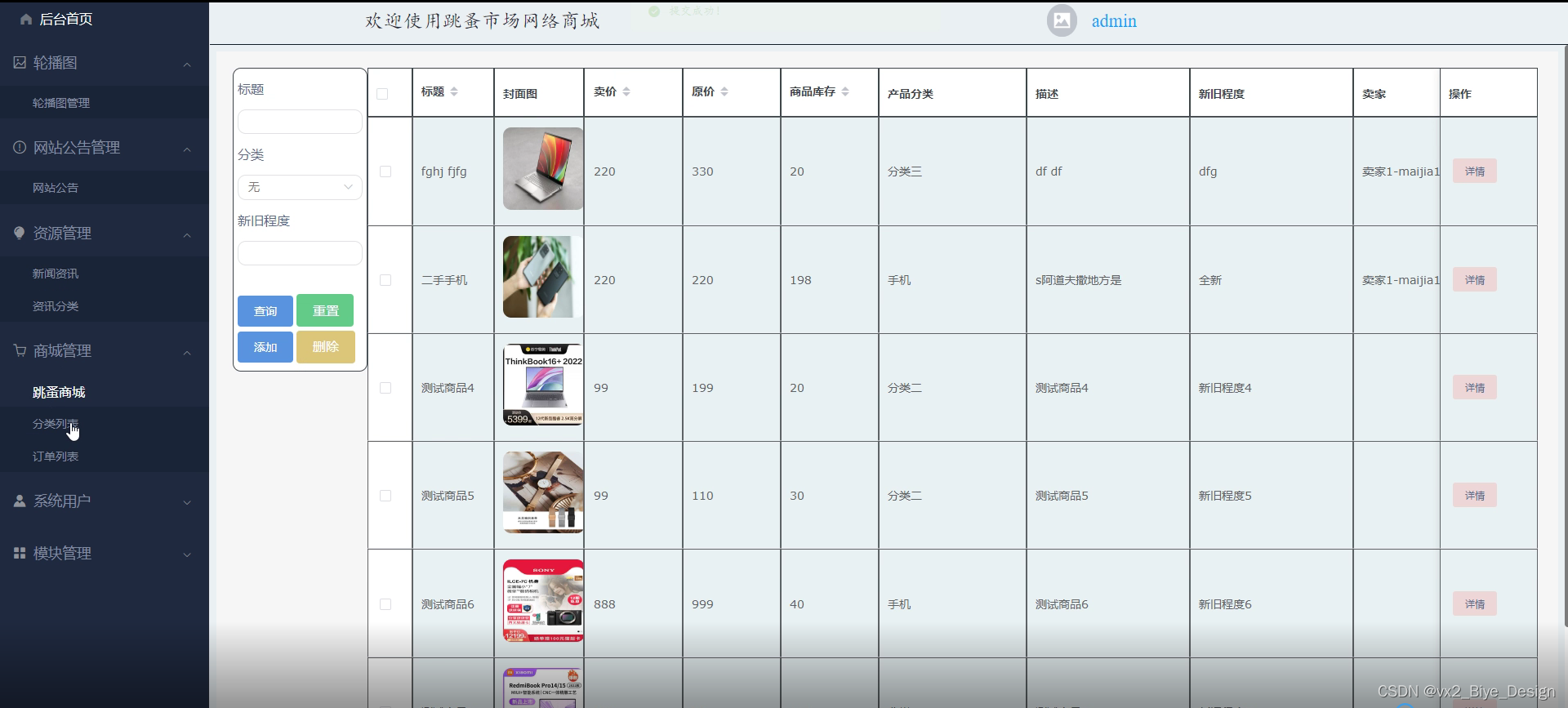Sort the table by 卖价 column arrows
1568x708 pixels.
pyautogui.click(x=626, y=91)
